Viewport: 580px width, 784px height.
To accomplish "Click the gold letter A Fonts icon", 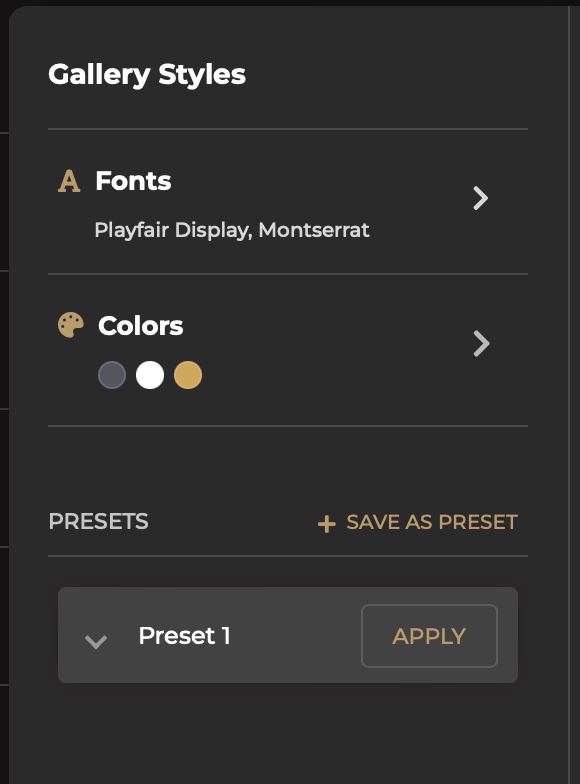I will pos(69,181).
